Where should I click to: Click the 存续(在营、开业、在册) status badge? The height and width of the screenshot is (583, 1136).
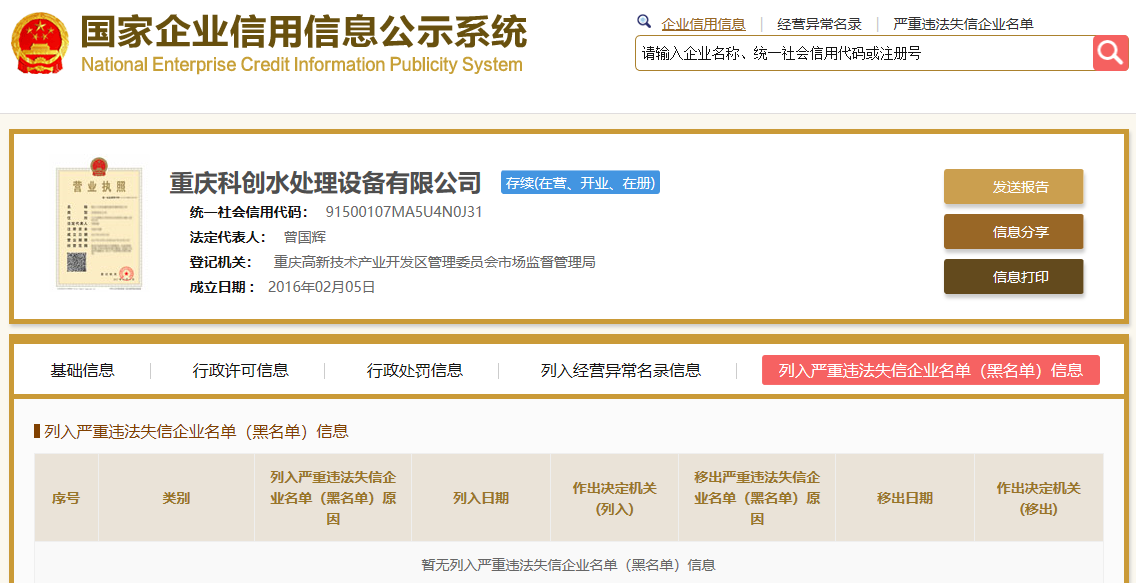tap(580, 183)
